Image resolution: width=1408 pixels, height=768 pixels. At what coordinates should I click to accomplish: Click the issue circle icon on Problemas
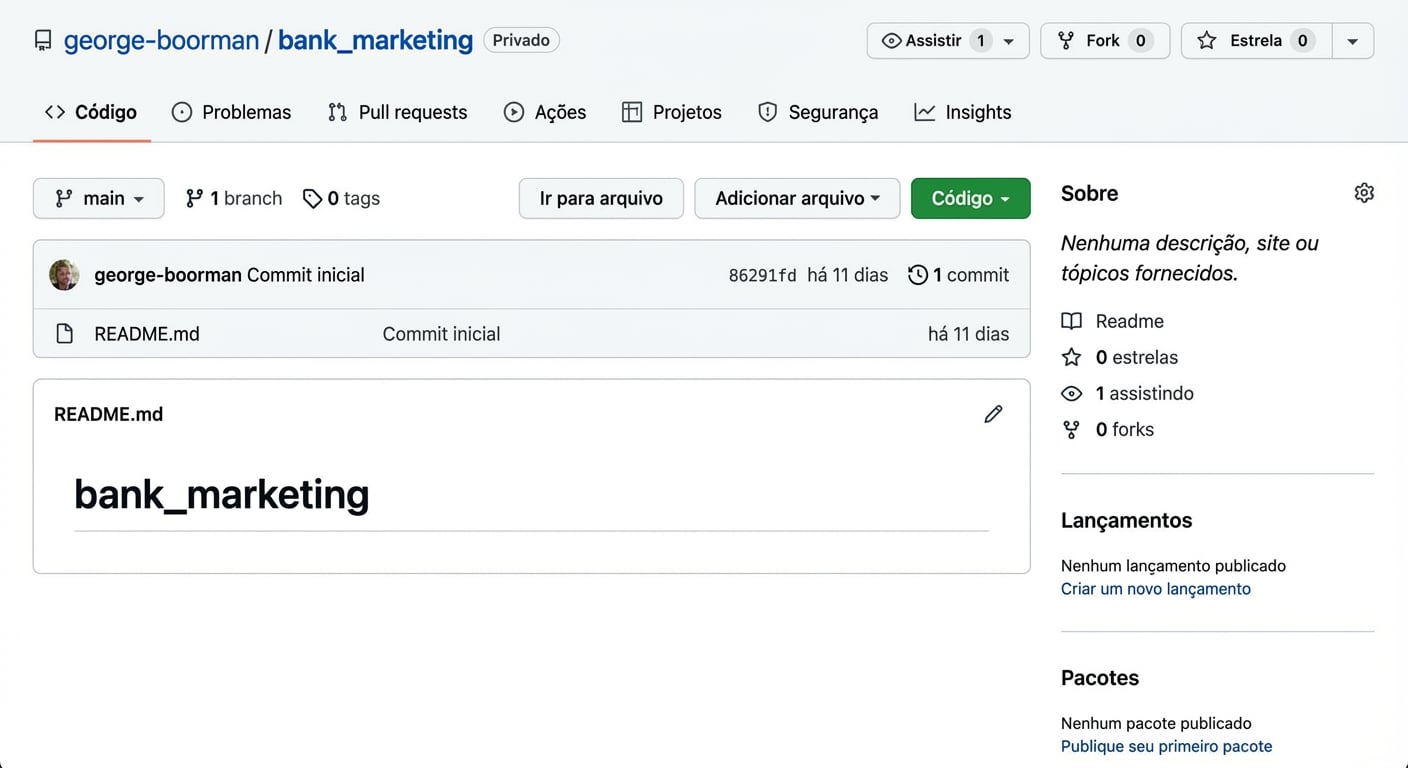pyautogui.click(x=182, y=112)
